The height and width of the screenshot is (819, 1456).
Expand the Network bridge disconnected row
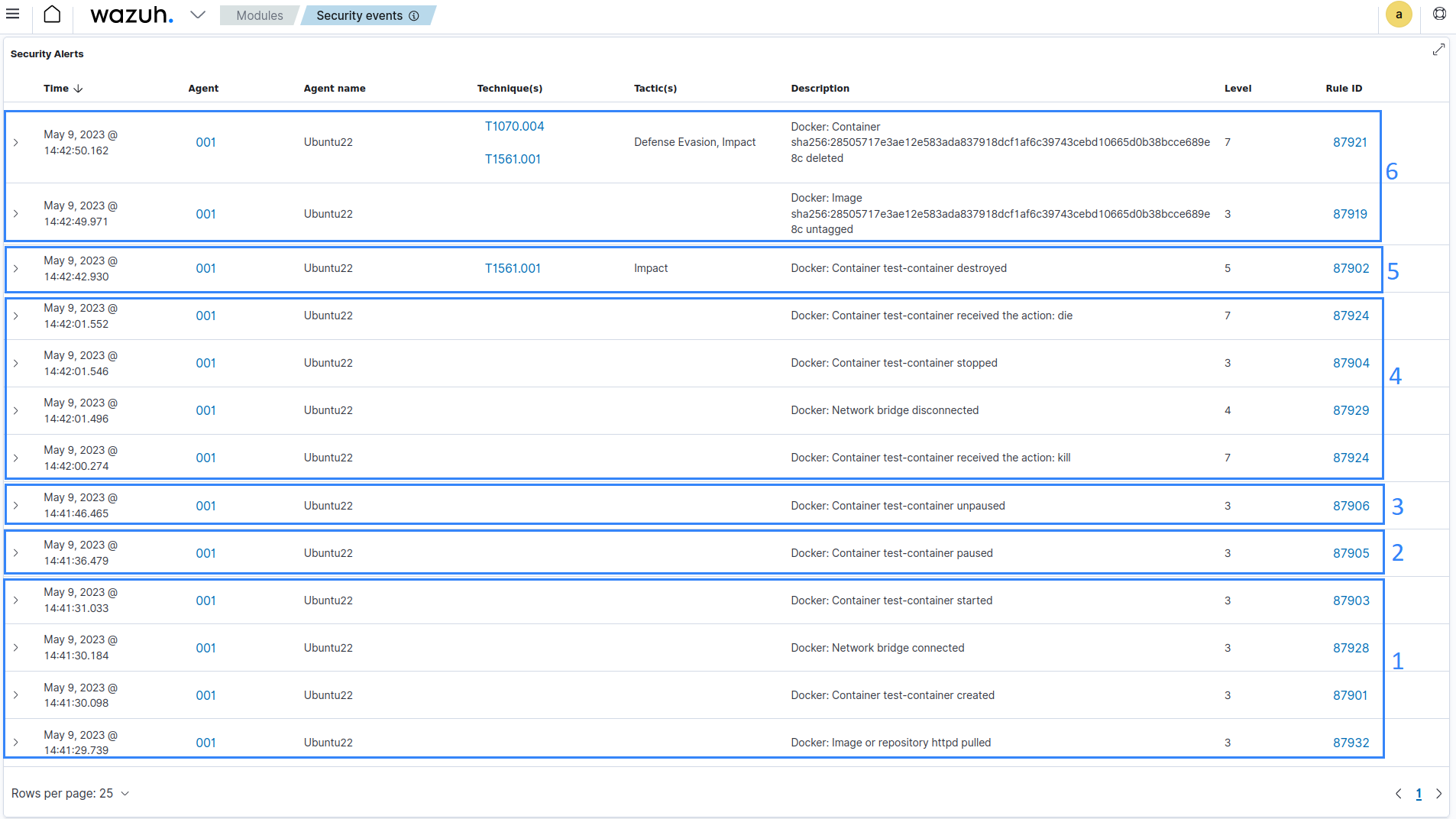click(15, 411)
